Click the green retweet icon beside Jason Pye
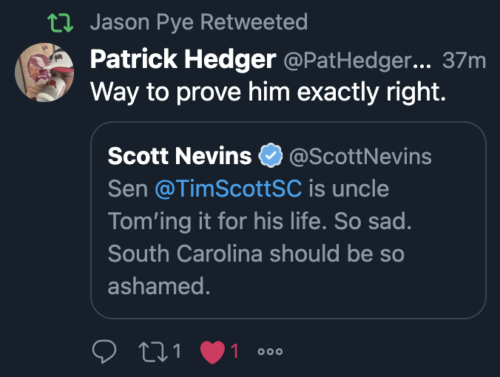Screen dimensions: 500x377 point(60,23)
